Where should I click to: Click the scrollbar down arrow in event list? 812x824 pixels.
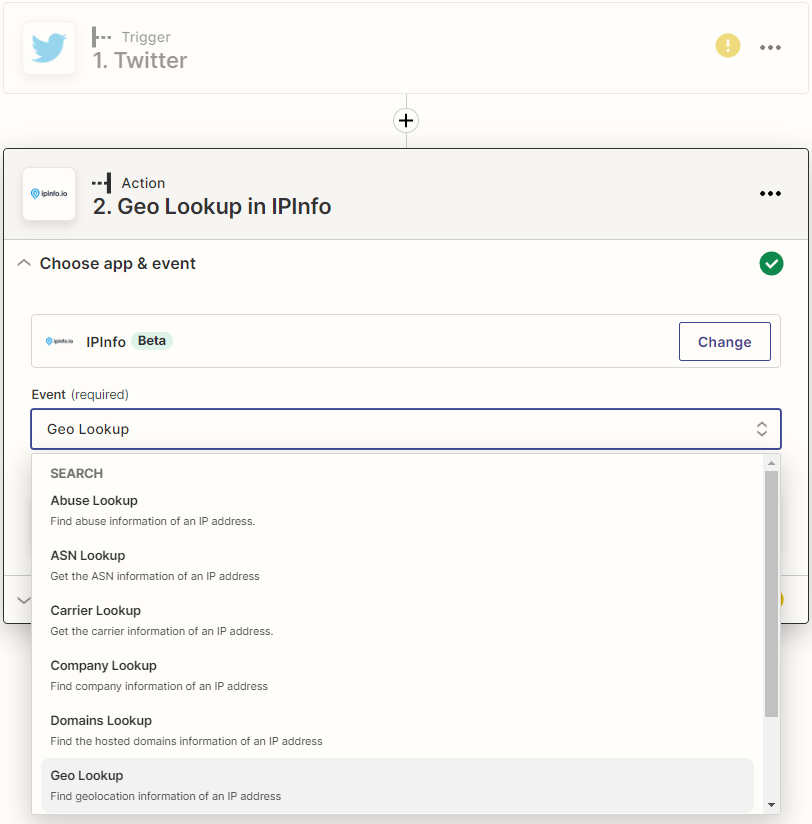click(x=771, y=805)
